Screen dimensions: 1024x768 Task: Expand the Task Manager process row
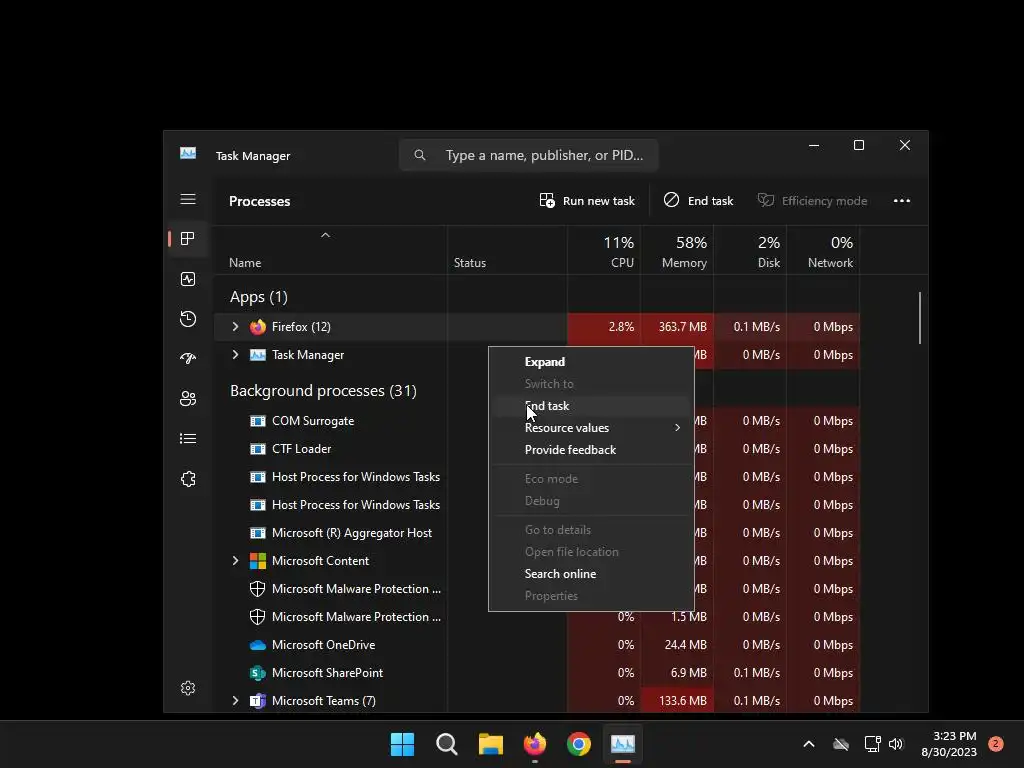(235, 355)
